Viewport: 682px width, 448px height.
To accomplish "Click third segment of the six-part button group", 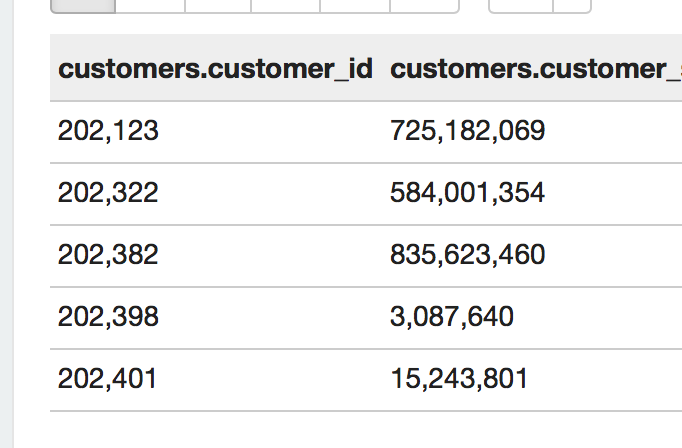I will [x=218, y=5].
